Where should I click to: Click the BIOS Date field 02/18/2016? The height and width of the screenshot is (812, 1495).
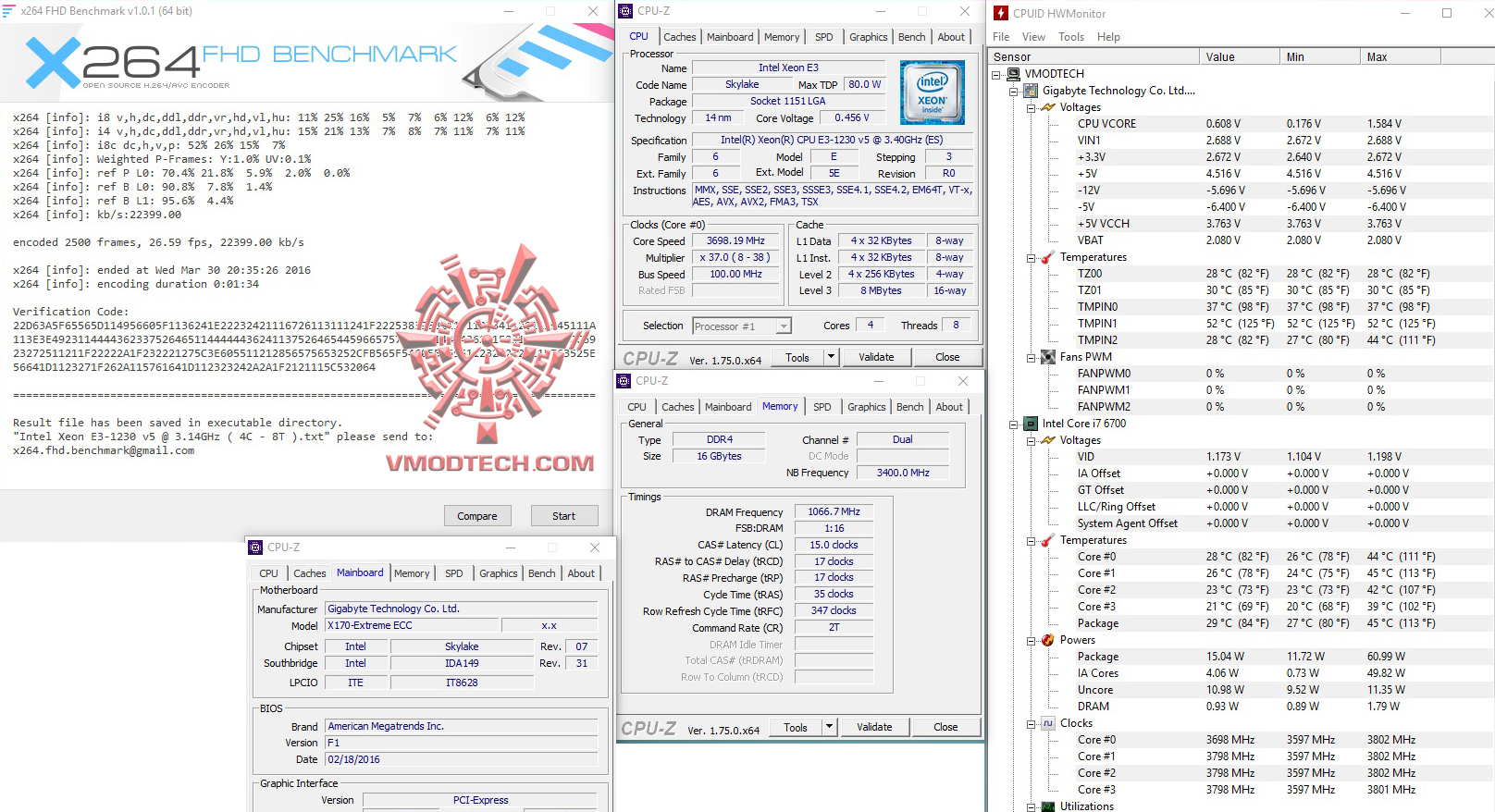(462, 759)
